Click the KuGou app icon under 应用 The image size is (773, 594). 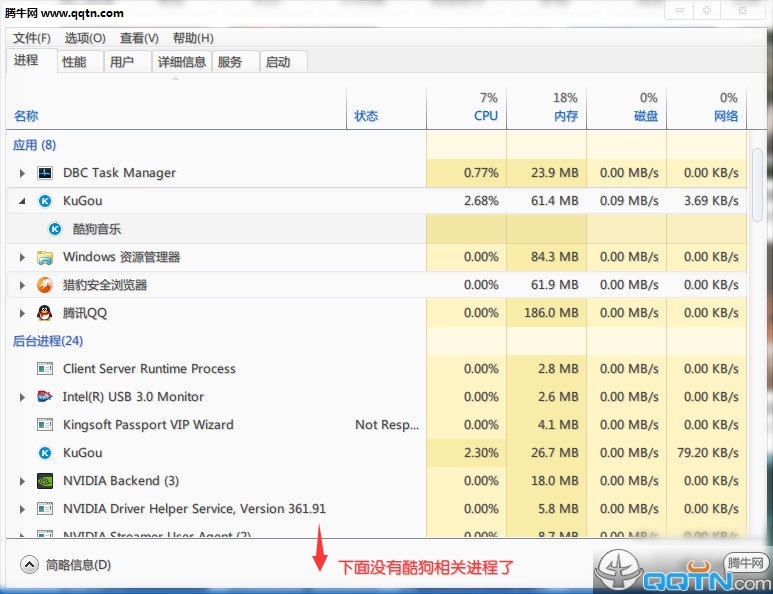[x=45, y=201]
